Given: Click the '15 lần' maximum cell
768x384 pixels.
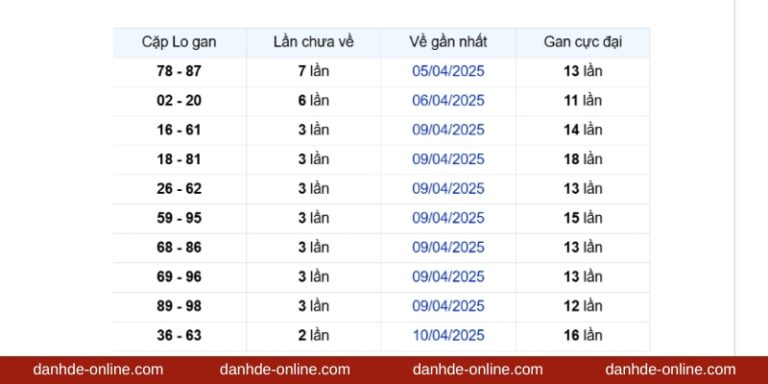Looking at the screenshot, I should [x=583, y=218].
